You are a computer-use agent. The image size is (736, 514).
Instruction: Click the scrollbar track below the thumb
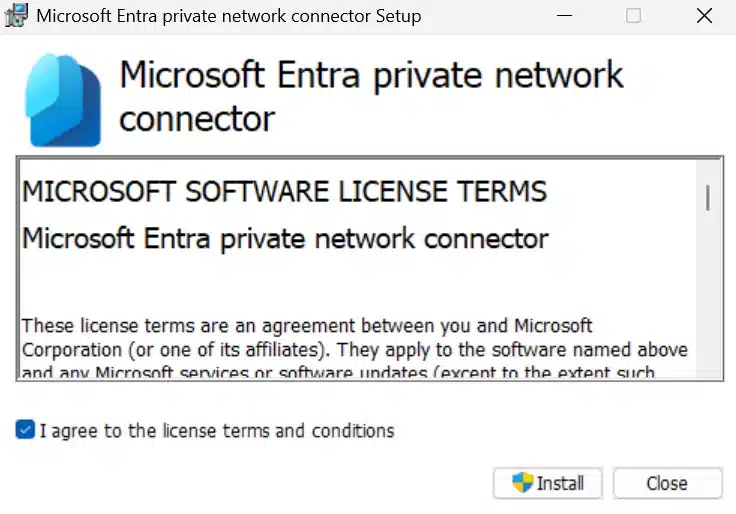click(x=708, y=300)
